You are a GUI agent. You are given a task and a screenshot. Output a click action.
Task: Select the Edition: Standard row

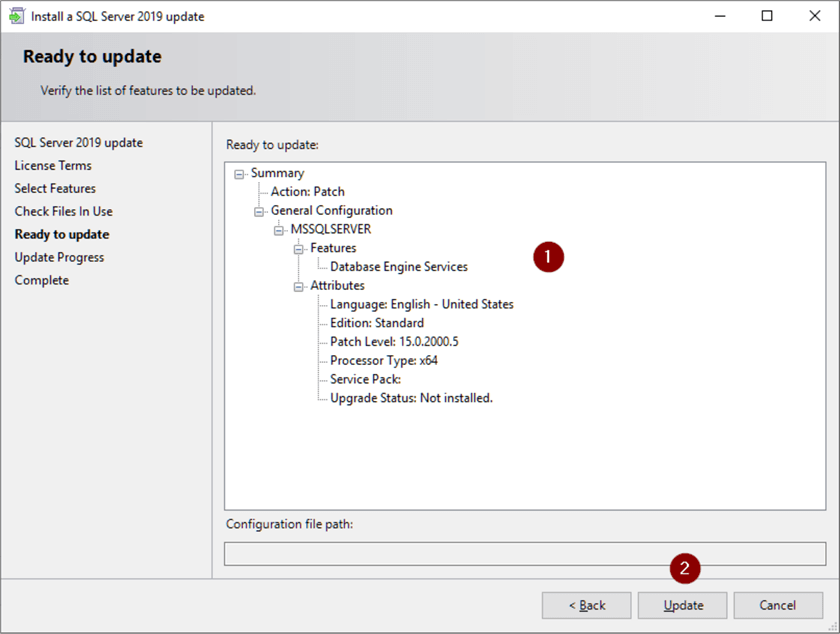click(377, 323)
